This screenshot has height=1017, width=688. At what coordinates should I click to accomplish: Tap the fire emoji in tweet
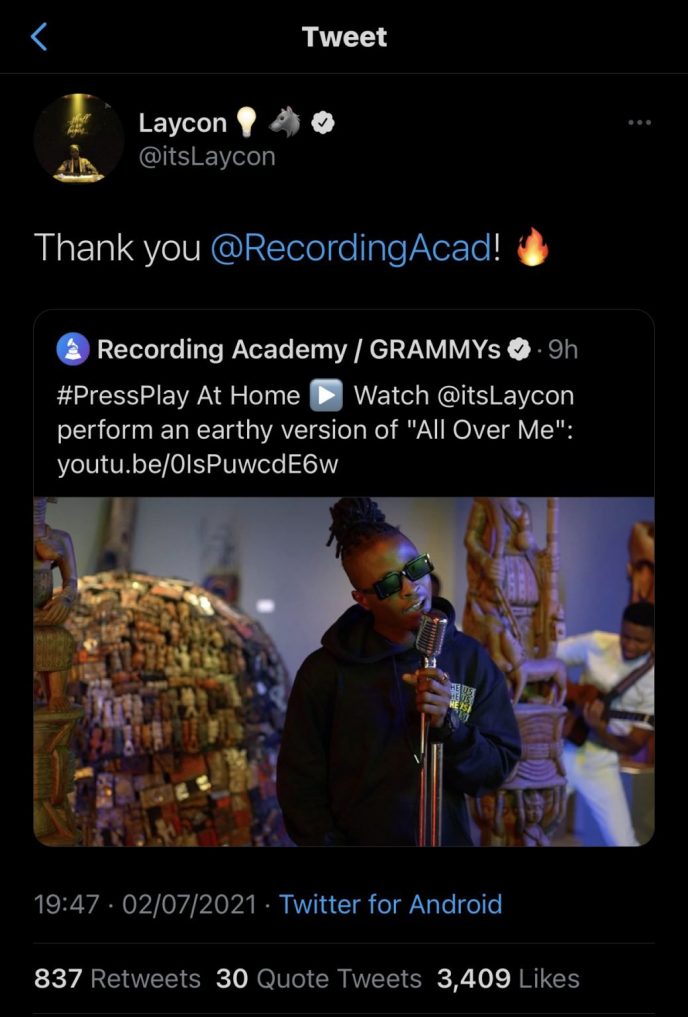tap(532, 247)
